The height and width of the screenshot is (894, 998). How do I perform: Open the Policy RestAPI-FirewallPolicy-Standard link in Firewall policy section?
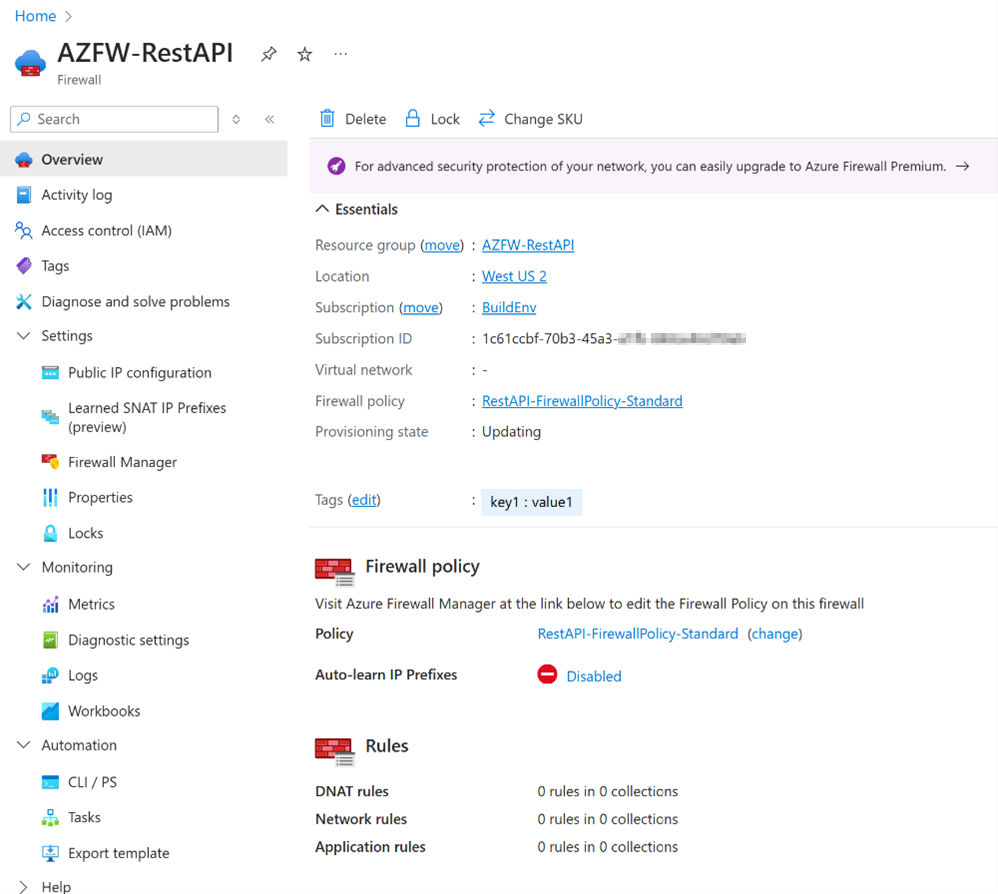click(x=638, y=634)
